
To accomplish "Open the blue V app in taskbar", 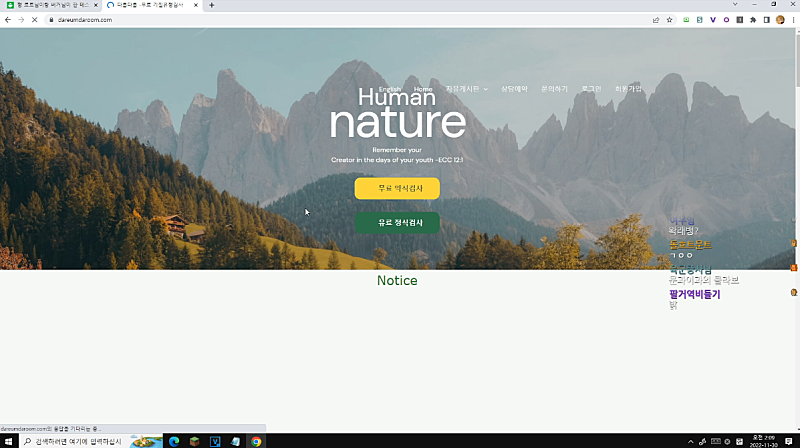I will pyautogui.click(x=215, y=441).
